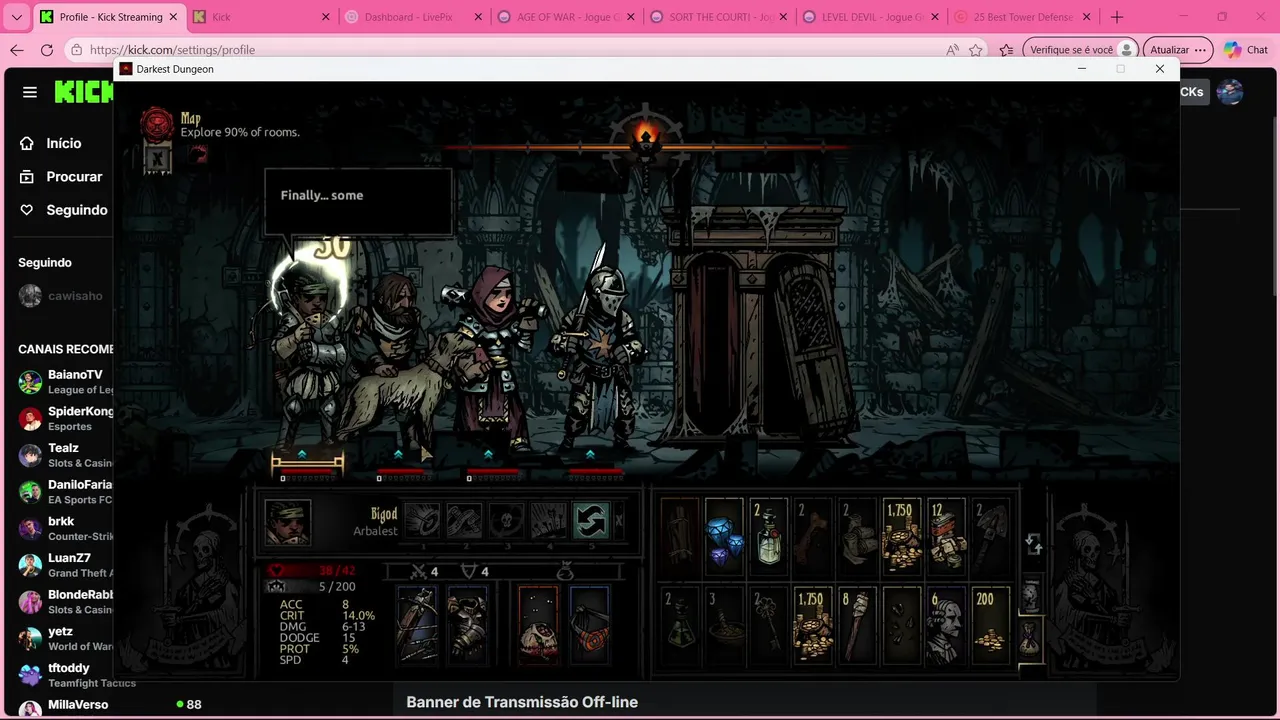Image resolution: width=1280 pixels, height=720 pixels.
Task: Select the blue gems in inventory
Action: coord(725,536)
